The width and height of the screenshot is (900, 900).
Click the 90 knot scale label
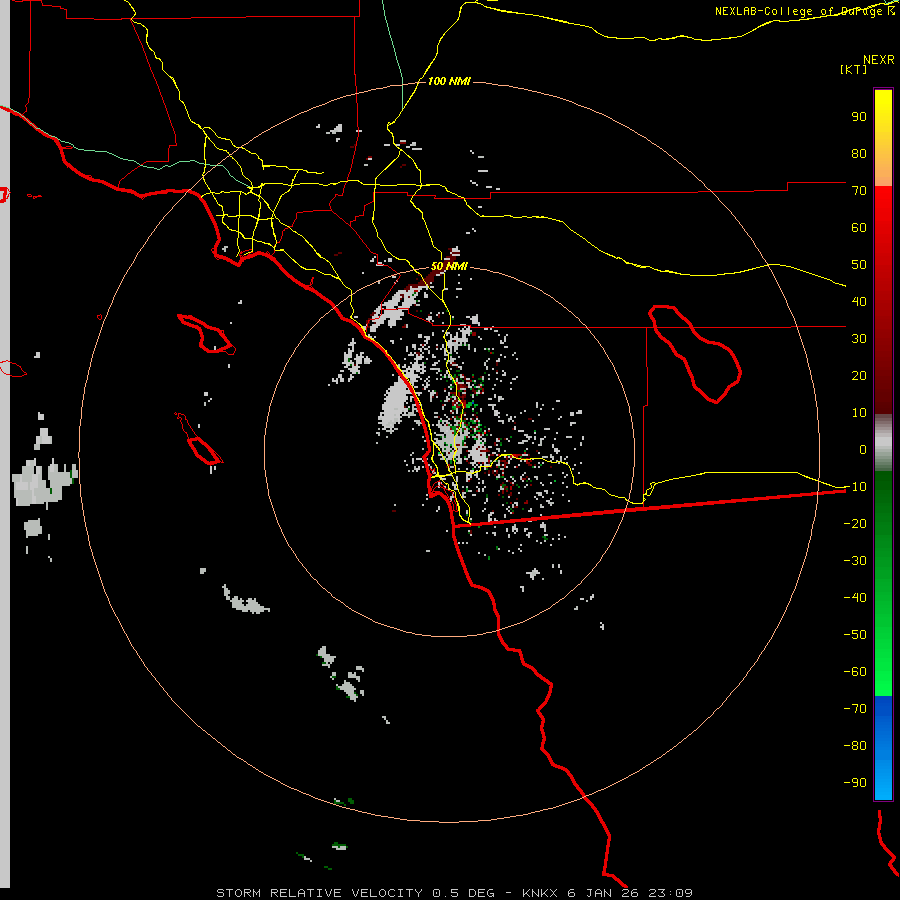[x=859, y=117]
